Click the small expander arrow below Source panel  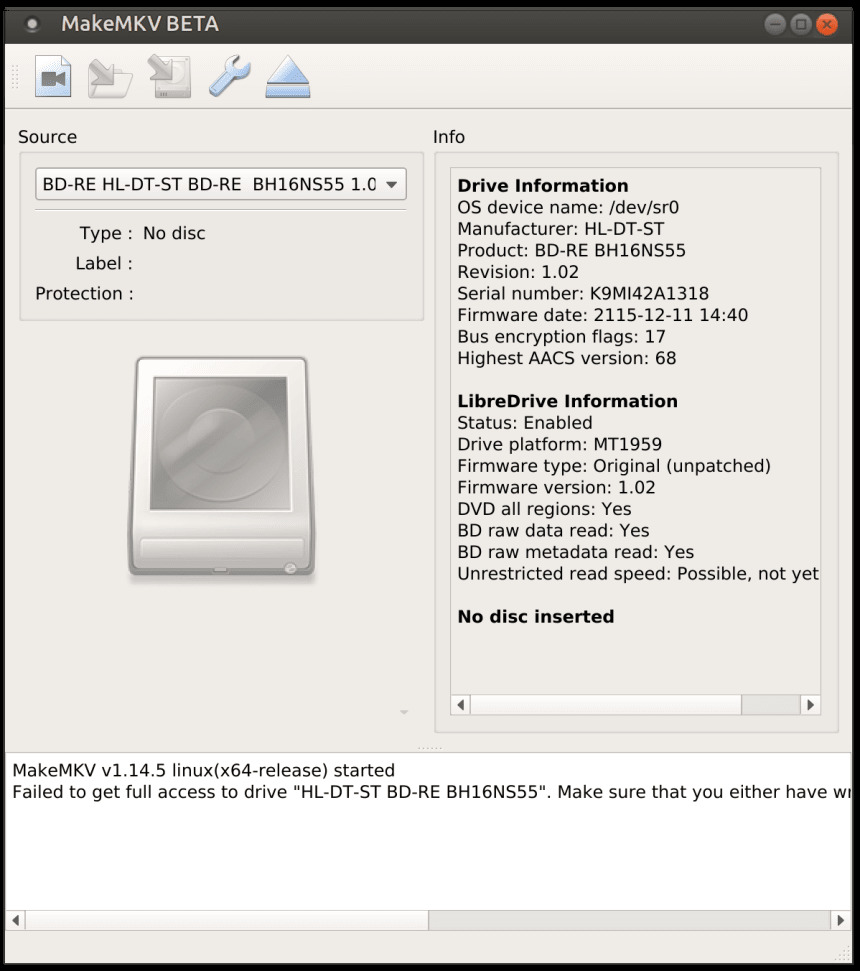pyautogui.click(x=404, y=712)
